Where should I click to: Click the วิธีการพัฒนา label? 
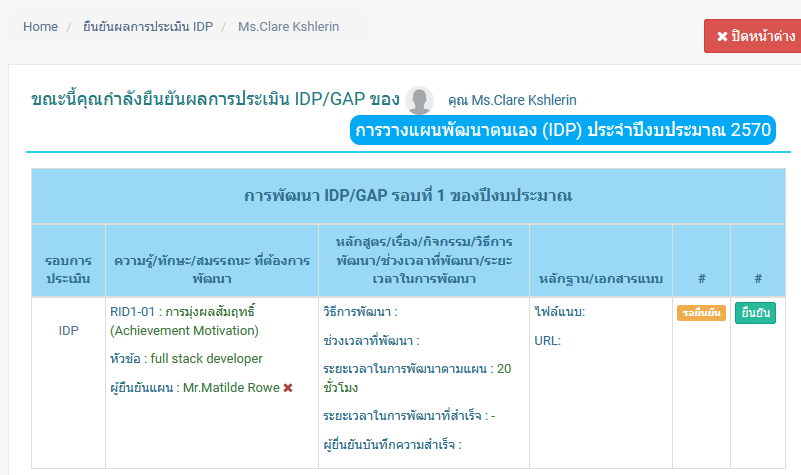[x=360, y=312]
